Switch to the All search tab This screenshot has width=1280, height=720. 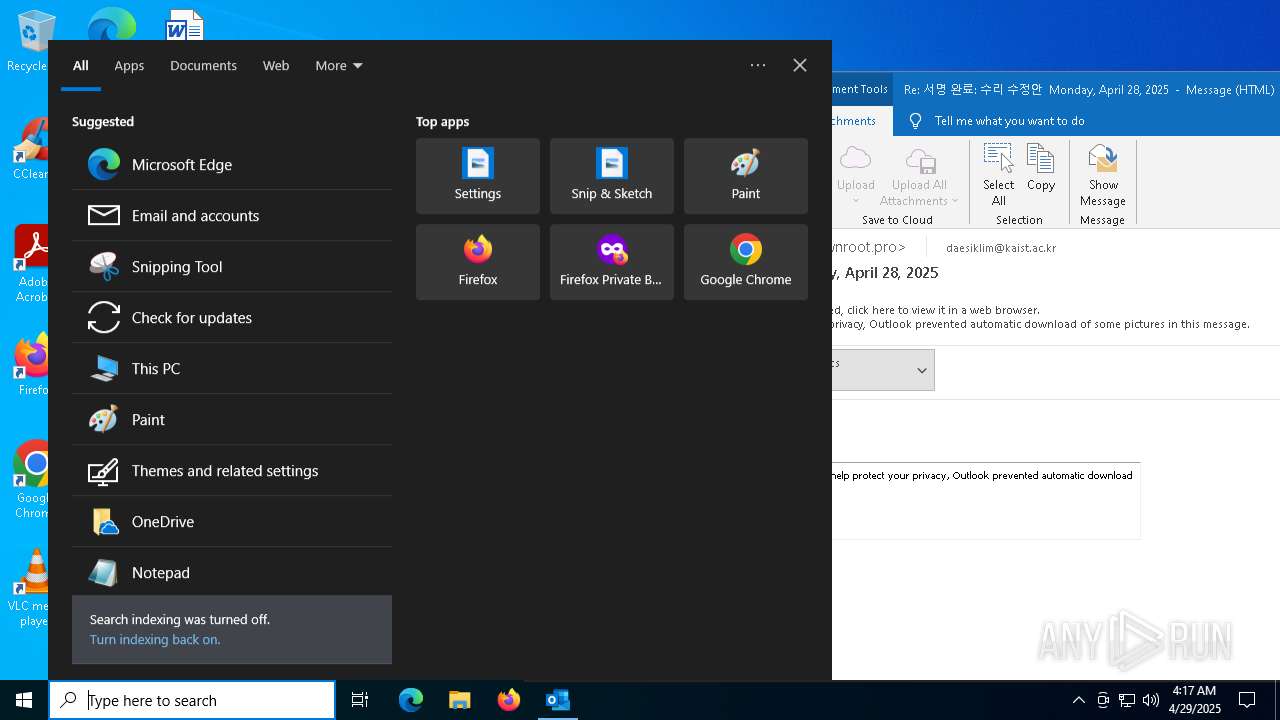point(81,65)
